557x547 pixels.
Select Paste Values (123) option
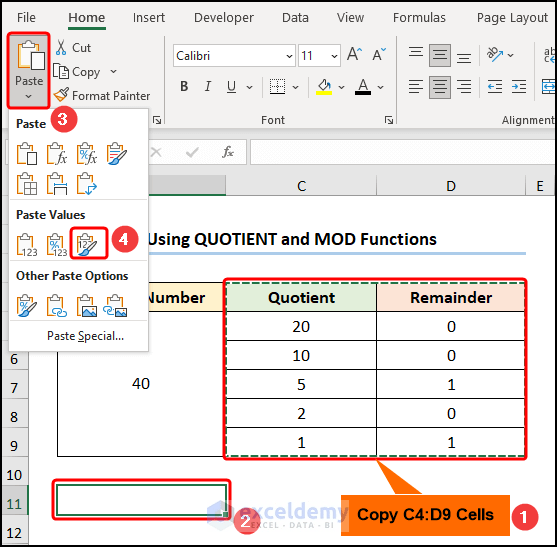[27, 245]
